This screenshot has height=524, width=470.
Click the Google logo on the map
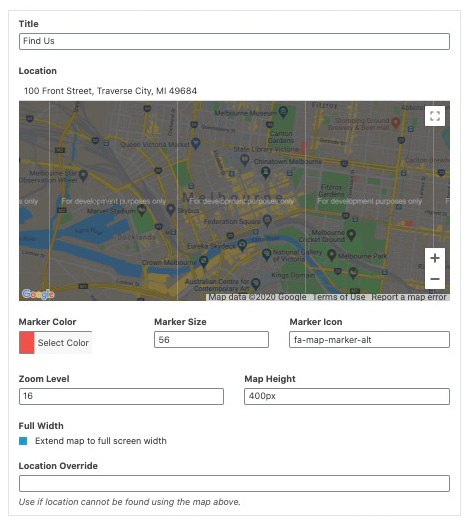38,294
